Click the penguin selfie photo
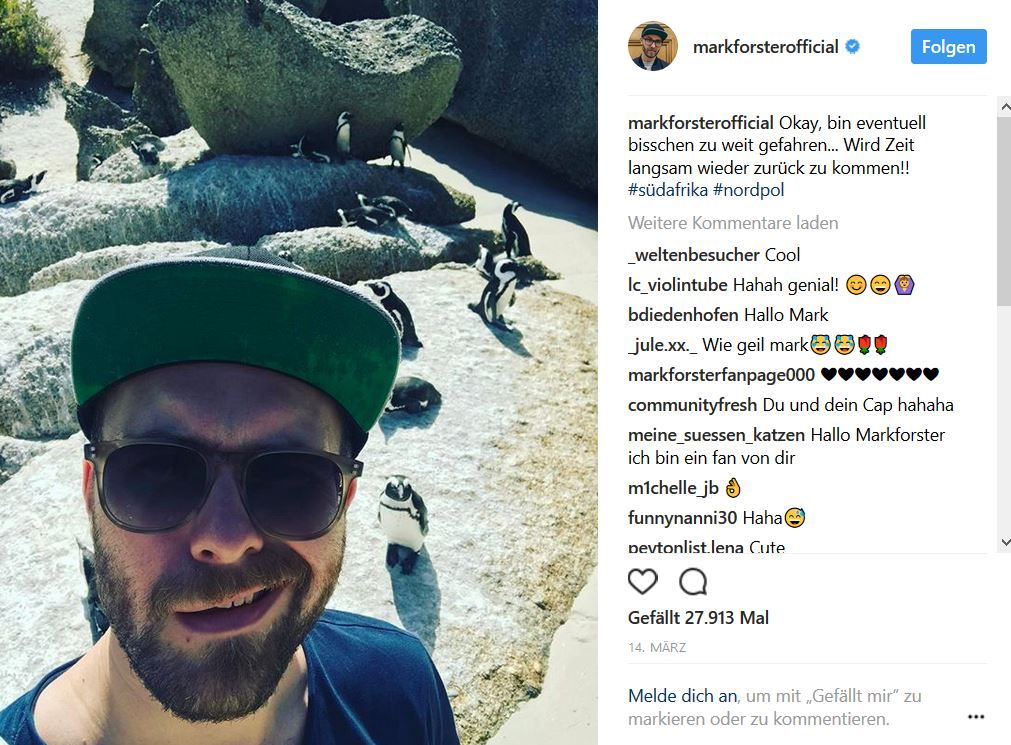 click(x=299, y=372)
